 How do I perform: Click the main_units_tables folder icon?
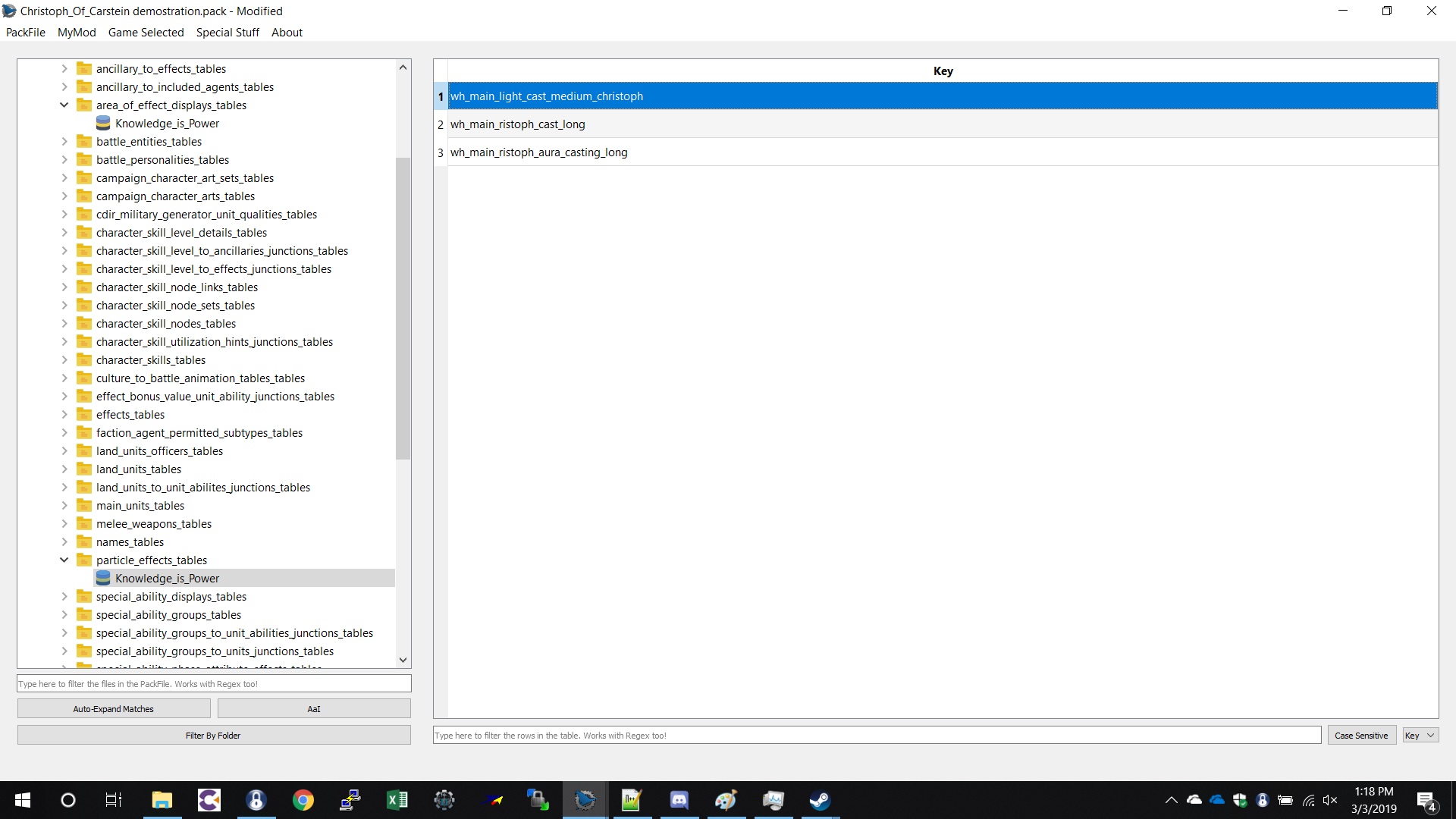[x=84, y=506]
